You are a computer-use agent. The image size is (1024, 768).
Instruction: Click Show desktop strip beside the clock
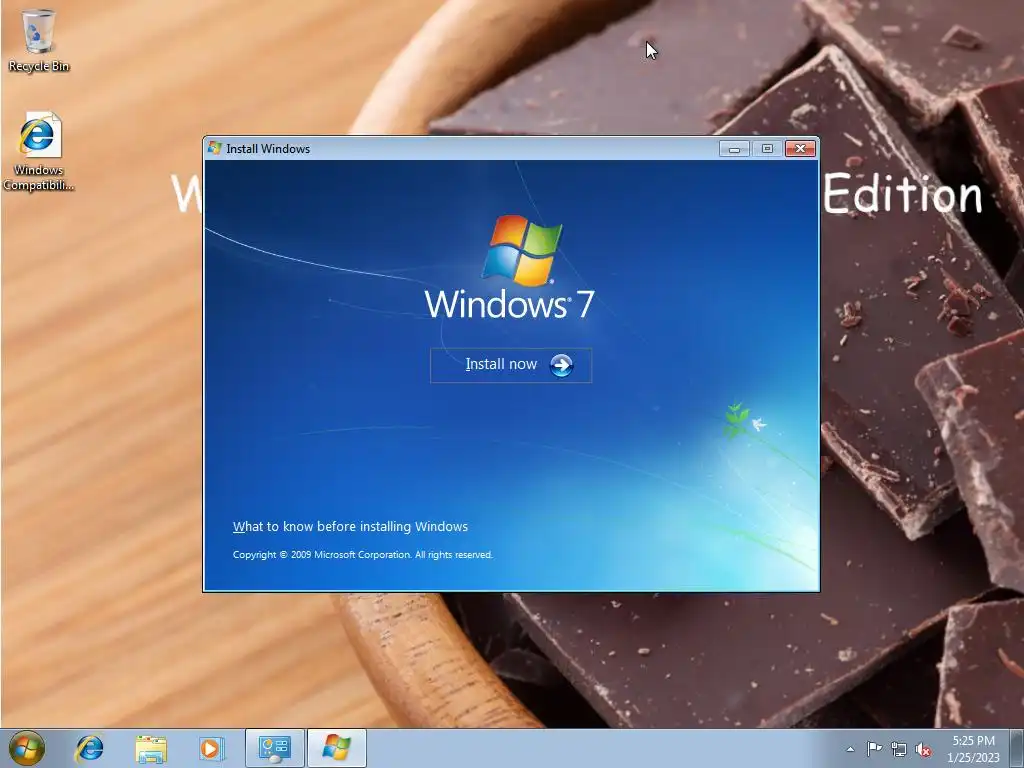click(1017, 748)
